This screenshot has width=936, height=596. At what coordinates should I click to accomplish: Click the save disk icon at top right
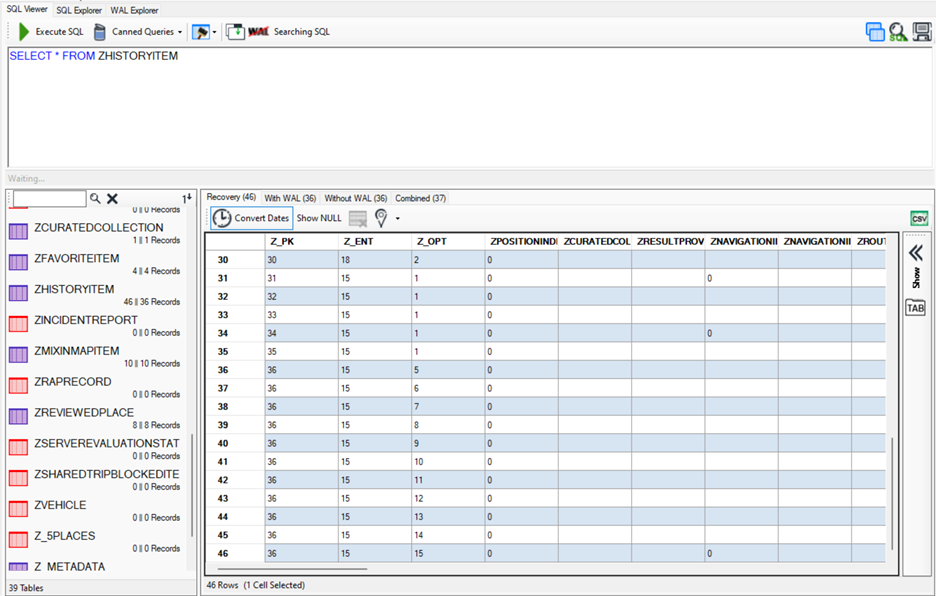921,32
